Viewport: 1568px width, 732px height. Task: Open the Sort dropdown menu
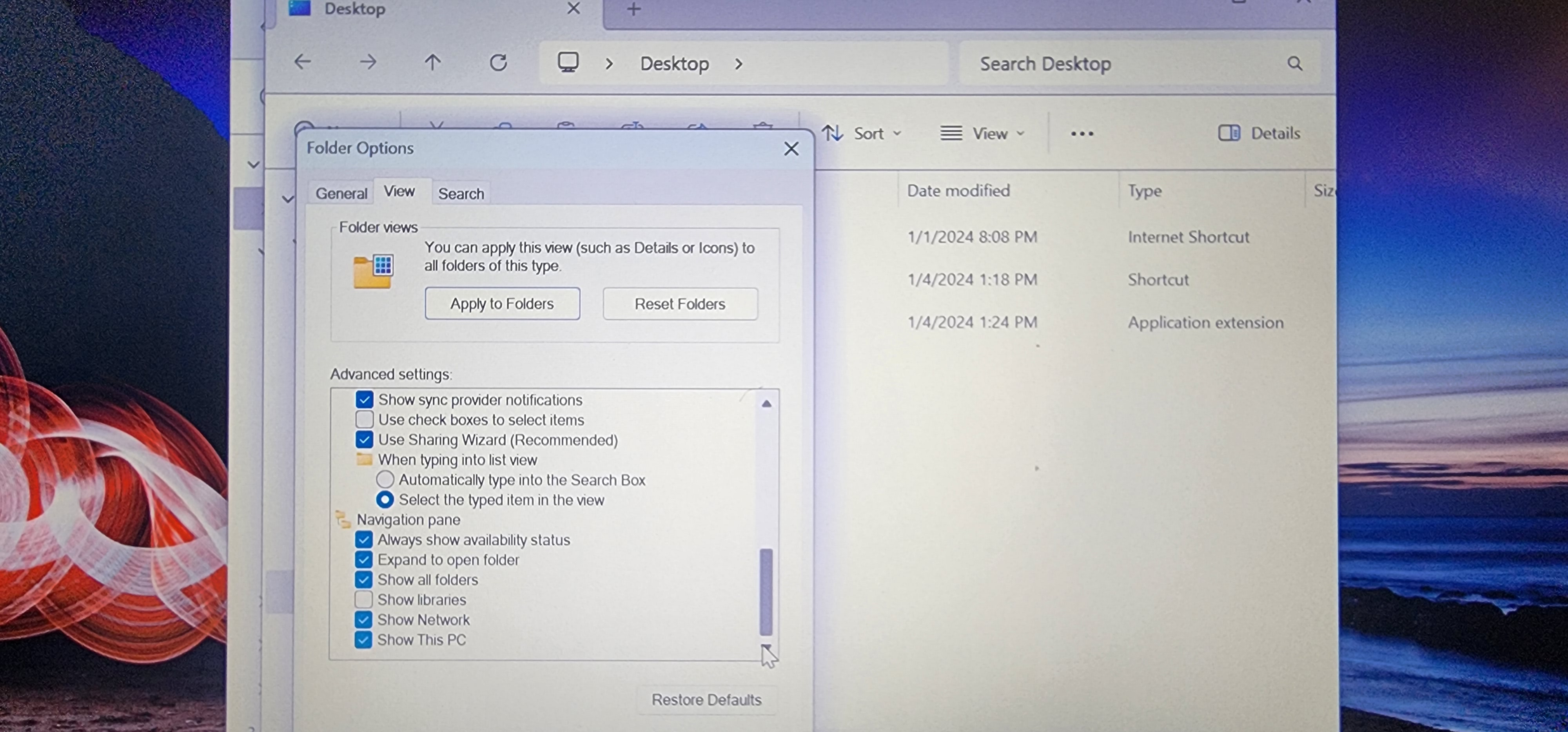point(862,133)
